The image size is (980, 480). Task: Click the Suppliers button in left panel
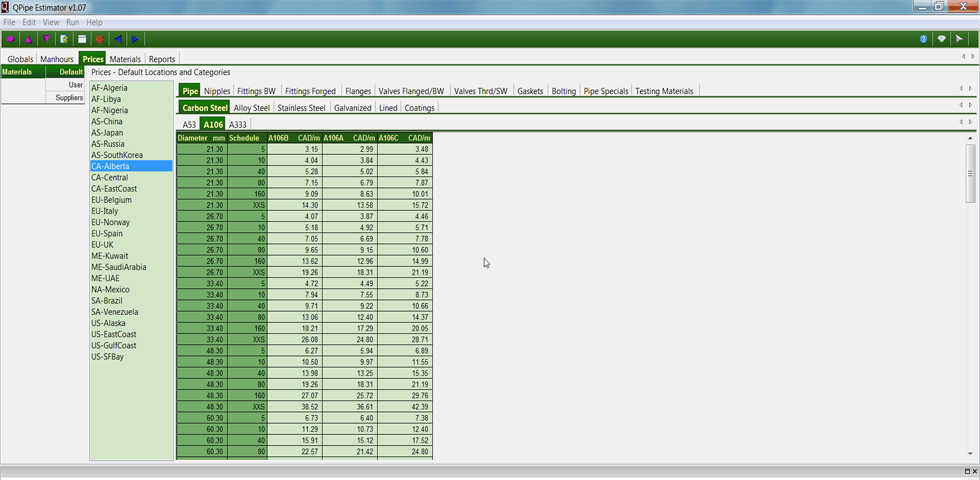click(66, 98)
